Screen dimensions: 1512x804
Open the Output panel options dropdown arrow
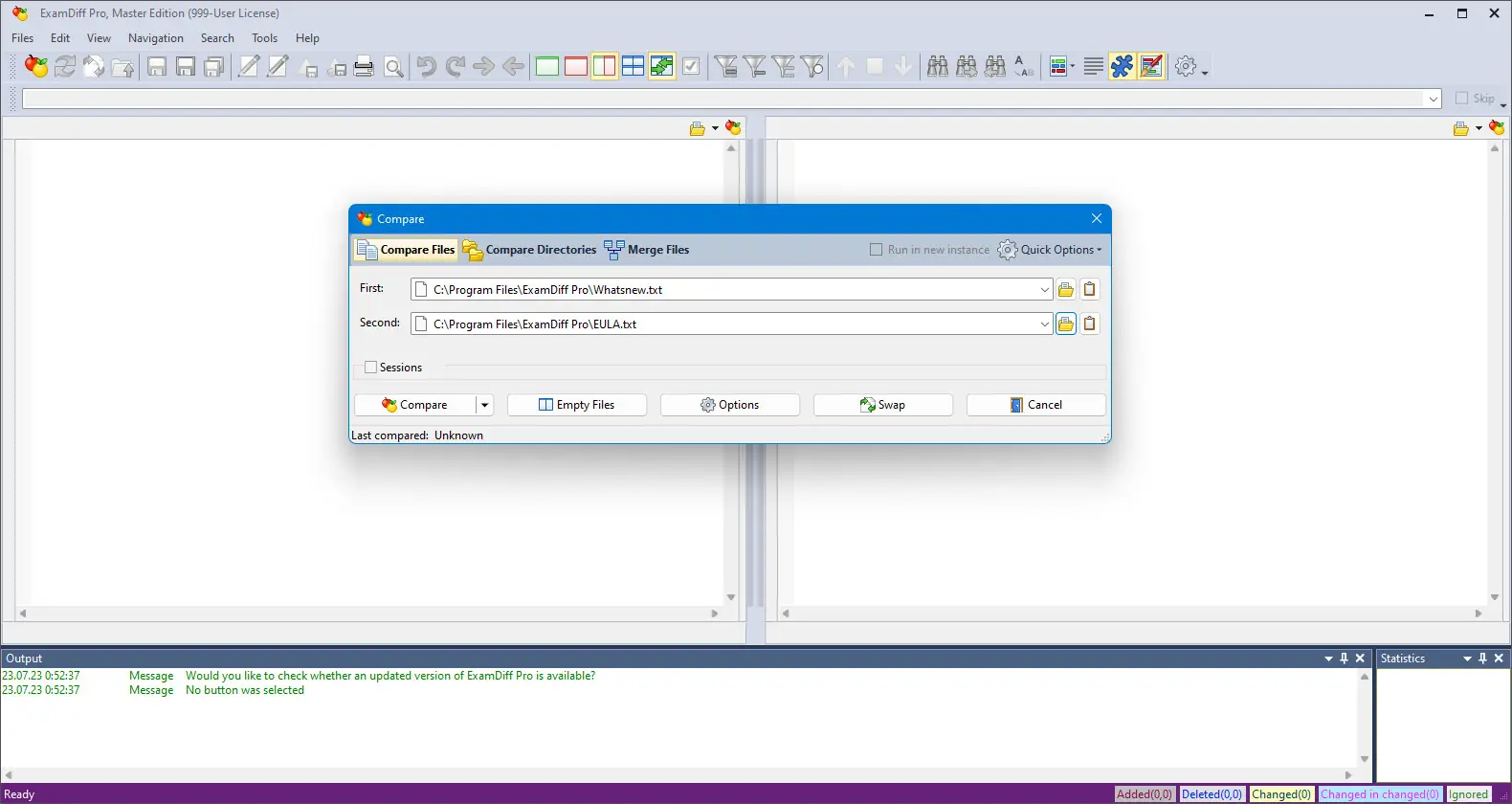point(1328,659)
